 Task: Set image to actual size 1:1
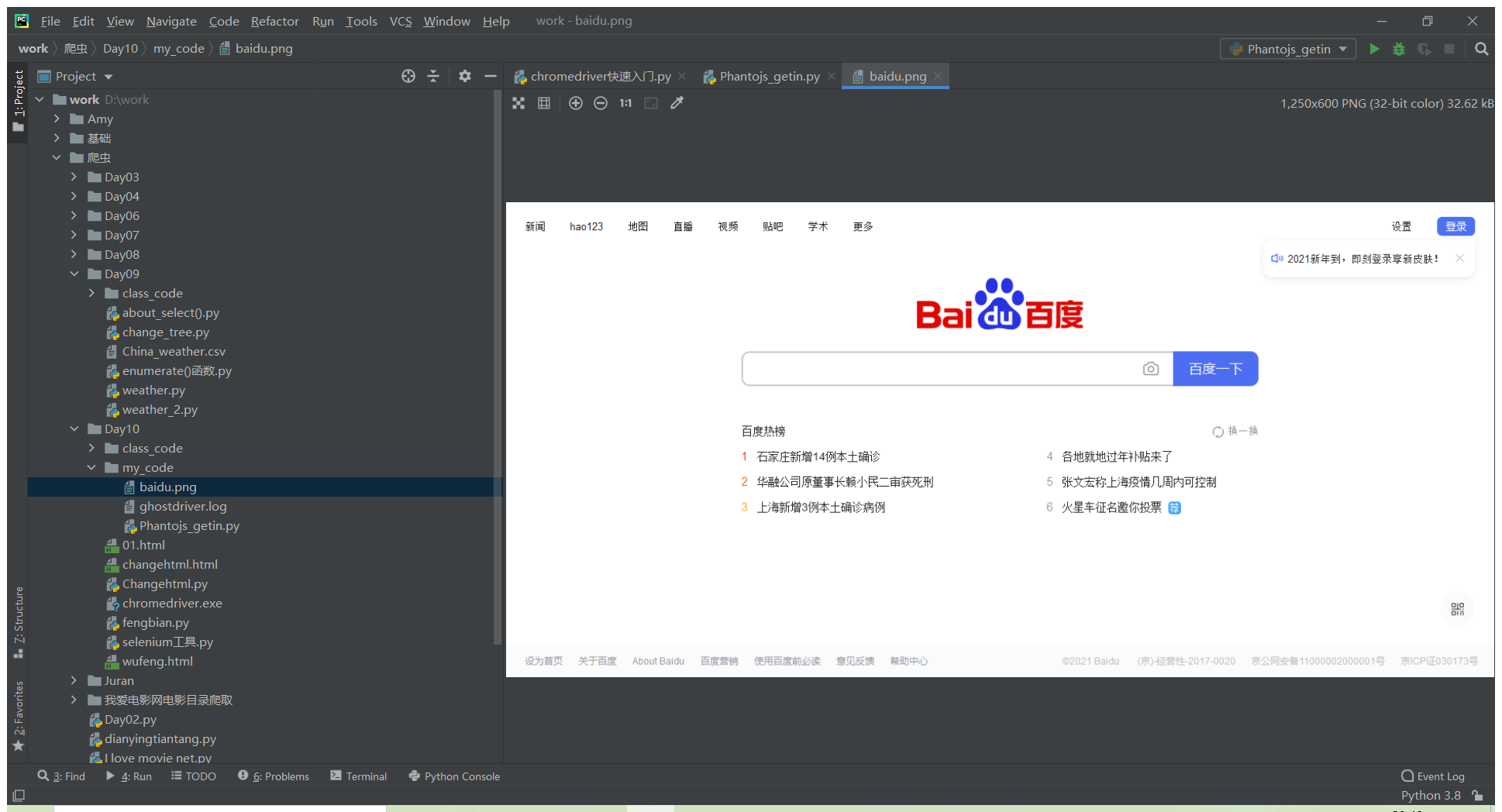[x=625, y=103]
